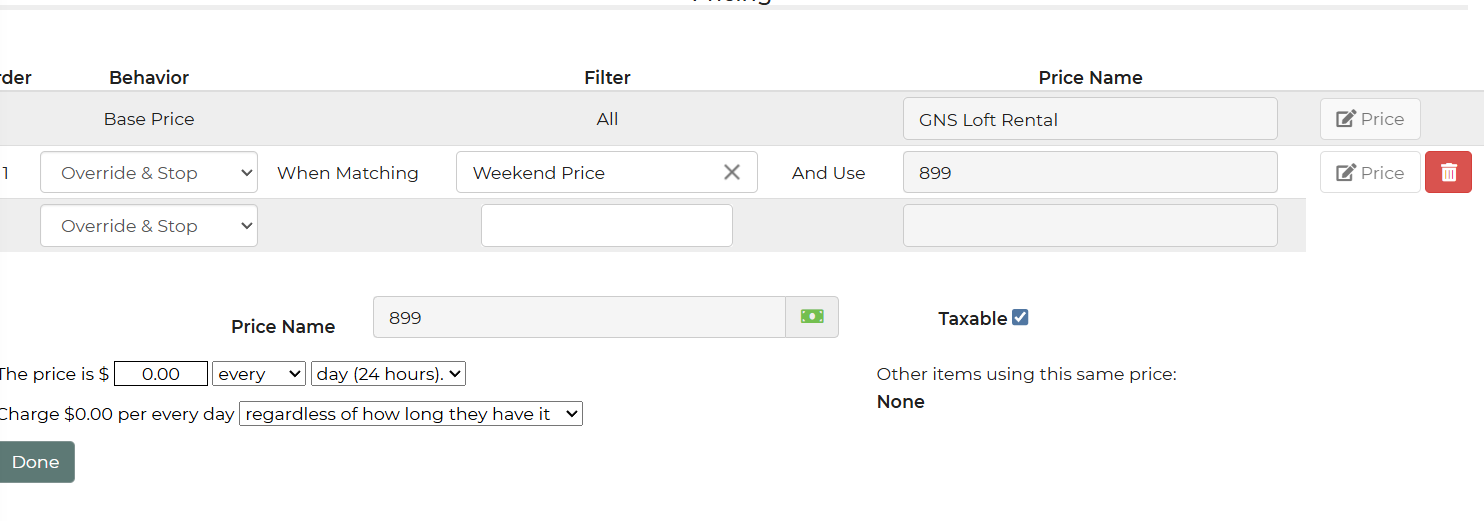The width and height of the screenshot is (1484, 521).
Task: Click the 899 price name field in row 1
Action: click(1089, 172)
